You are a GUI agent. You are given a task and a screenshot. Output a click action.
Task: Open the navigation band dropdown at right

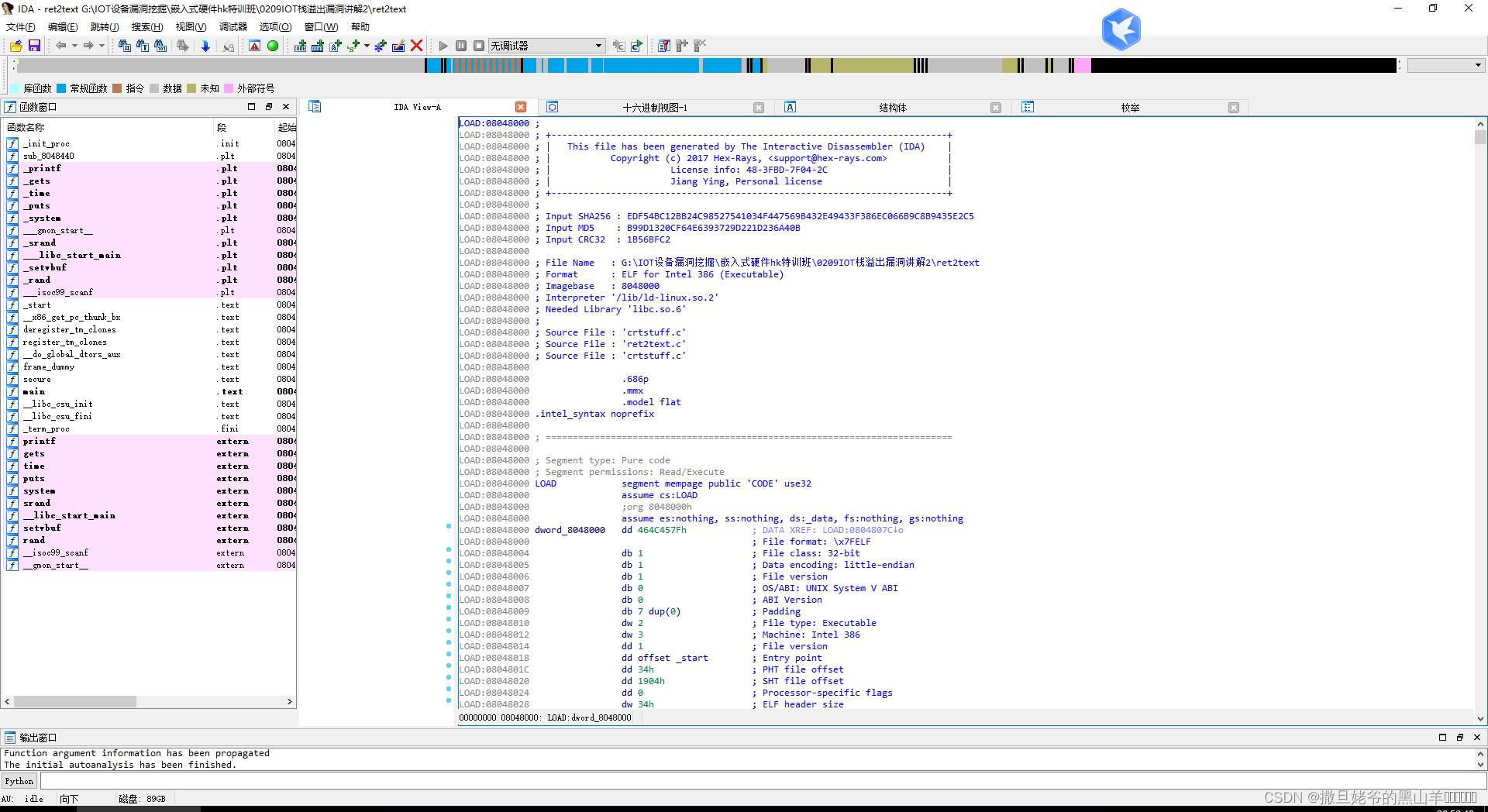pos(1446,66)
